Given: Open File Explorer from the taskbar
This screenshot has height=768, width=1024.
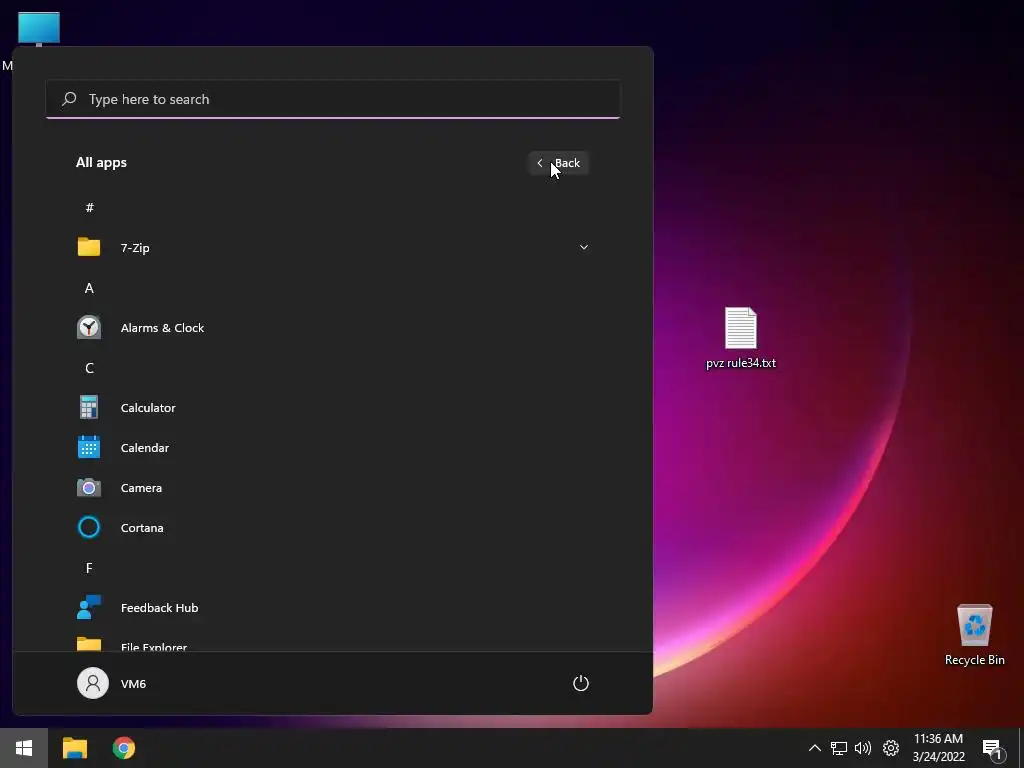Looking at the screenshot, I should 74,748.
